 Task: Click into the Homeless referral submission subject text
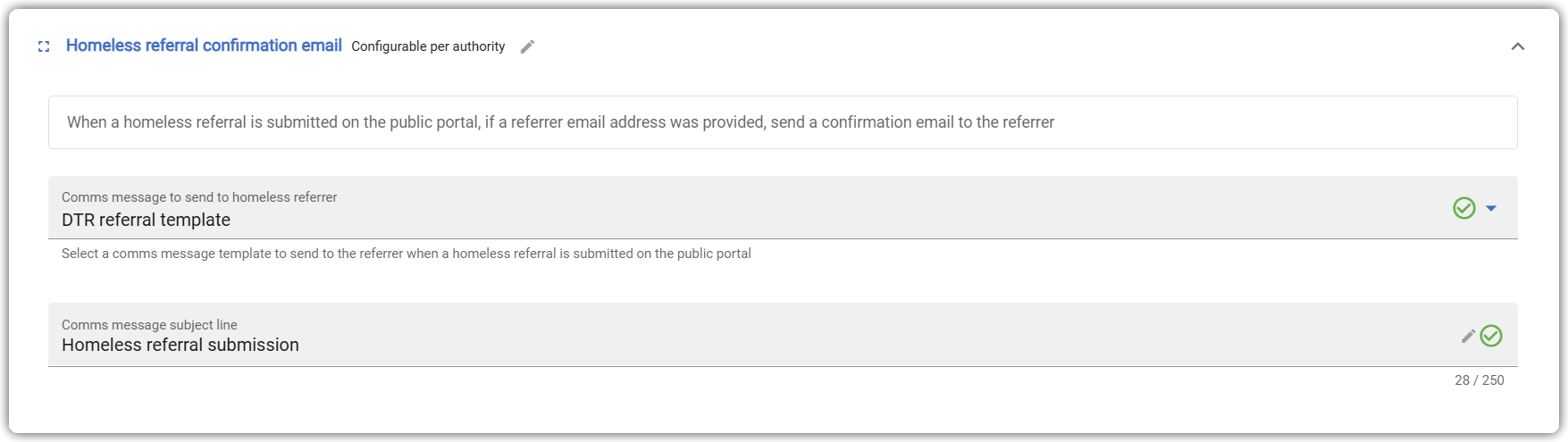coord(180,345)
